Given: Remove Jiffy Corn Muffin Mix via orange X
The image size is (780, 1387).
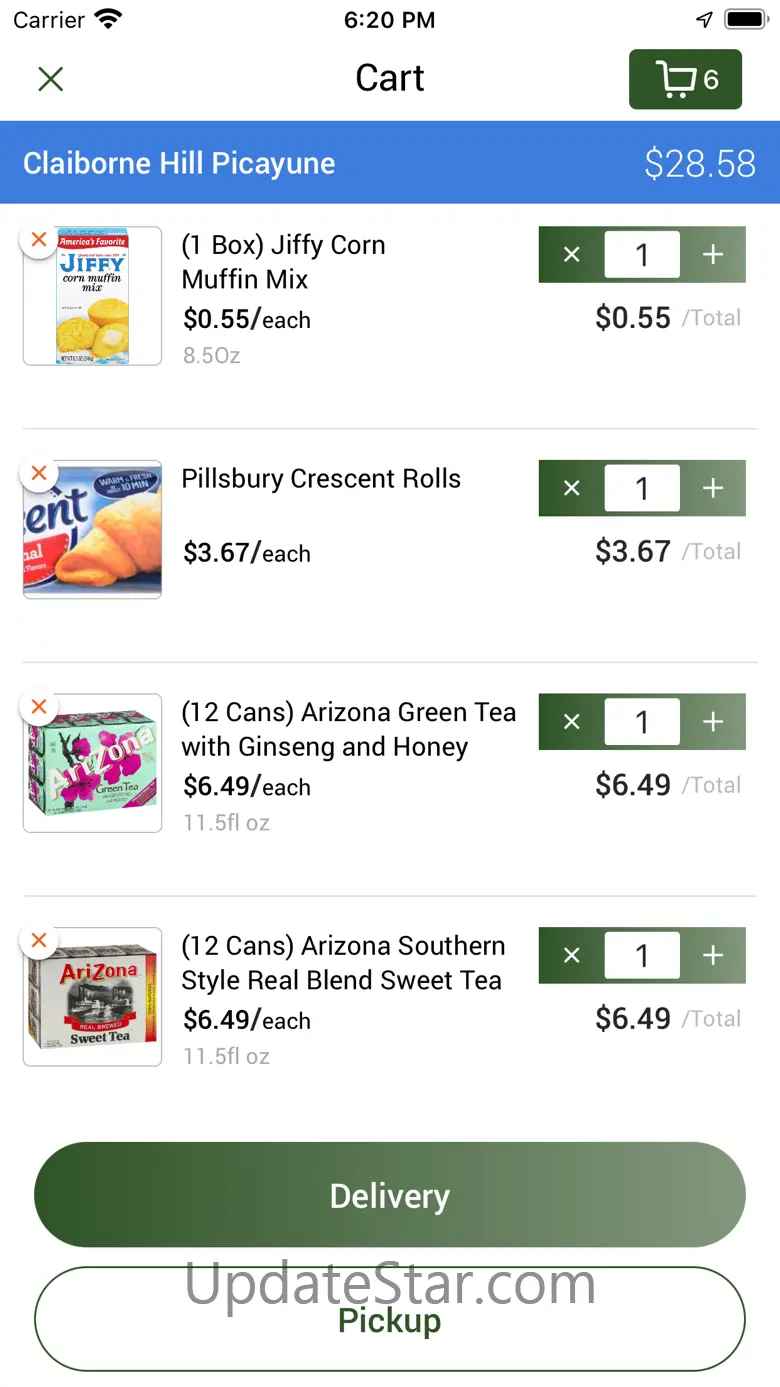Looking at the screenshot, I should [39, 239].
